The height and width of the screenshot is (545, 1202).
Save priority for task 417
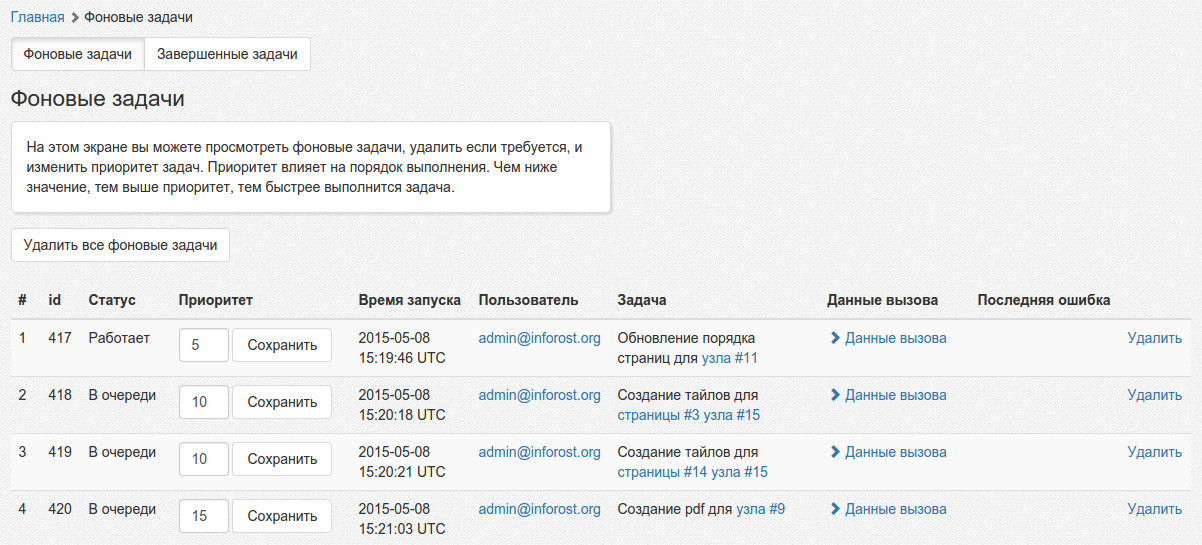(282, 345)
